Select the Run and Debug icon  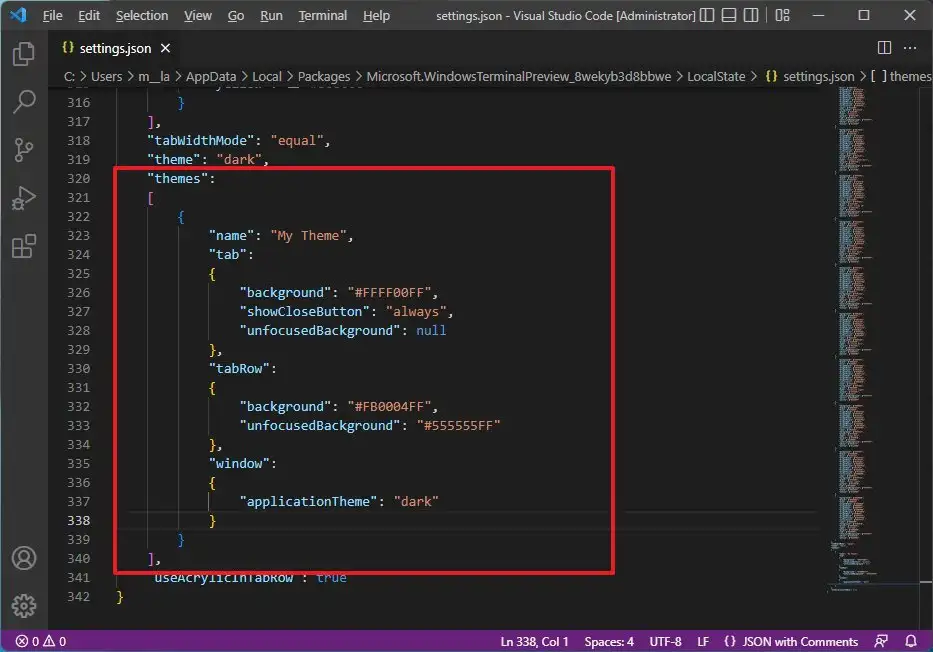24,198
